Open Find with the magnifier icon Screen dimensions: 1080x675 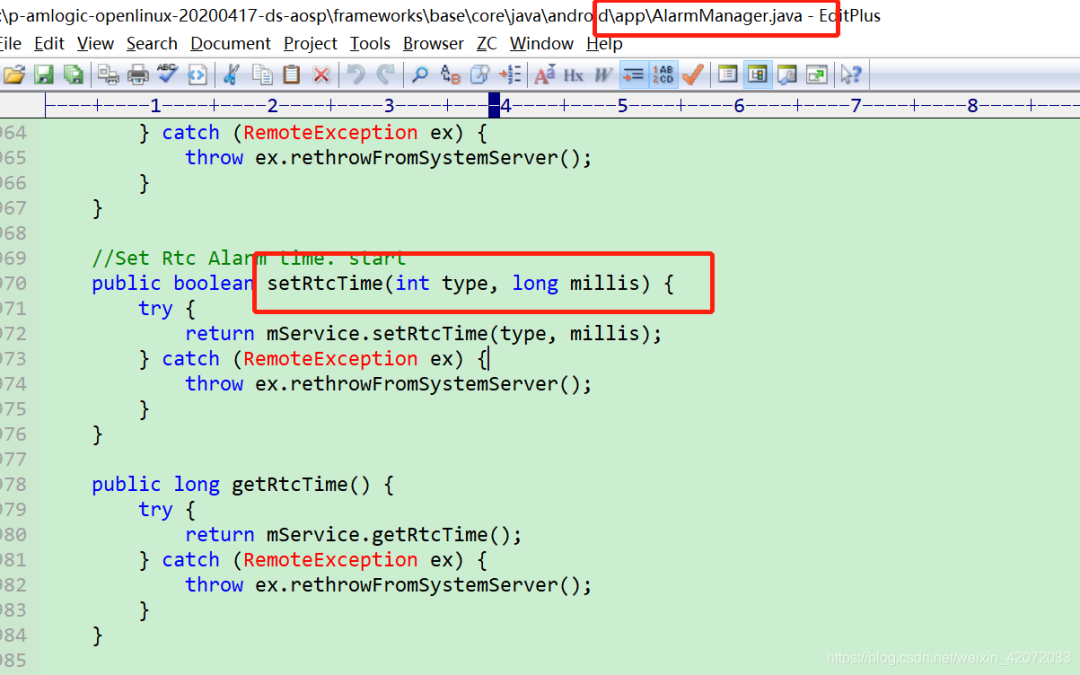[419, 74]
